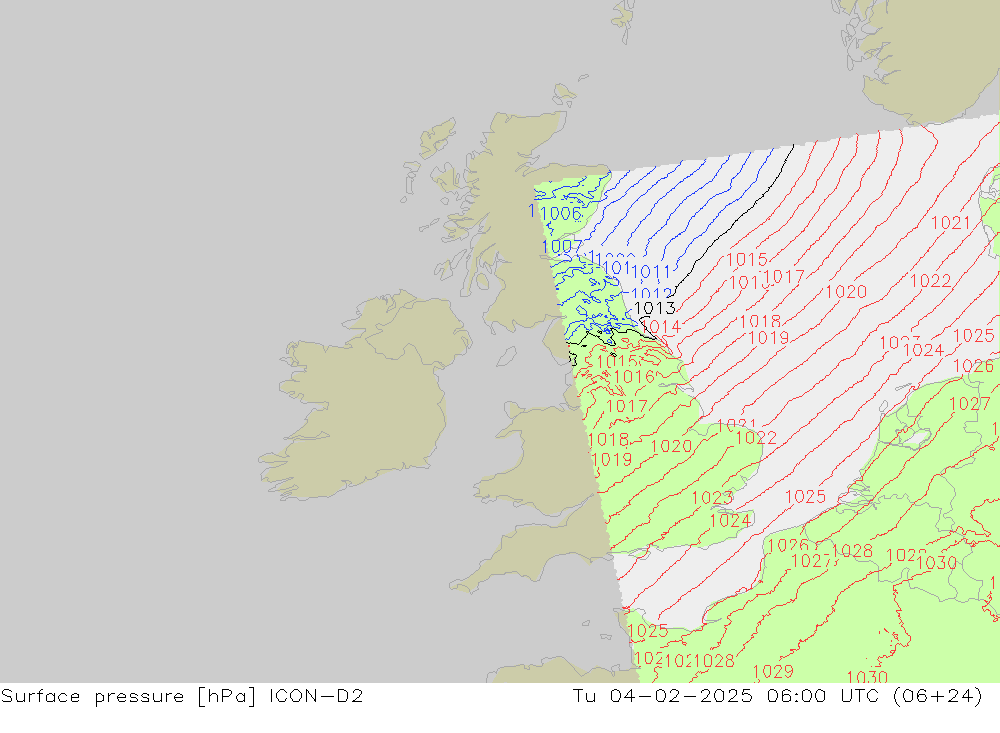The width and height of the screenshot is (1000, 733).
Task: Click the 1023 pressure label
Action: point(712,498)
